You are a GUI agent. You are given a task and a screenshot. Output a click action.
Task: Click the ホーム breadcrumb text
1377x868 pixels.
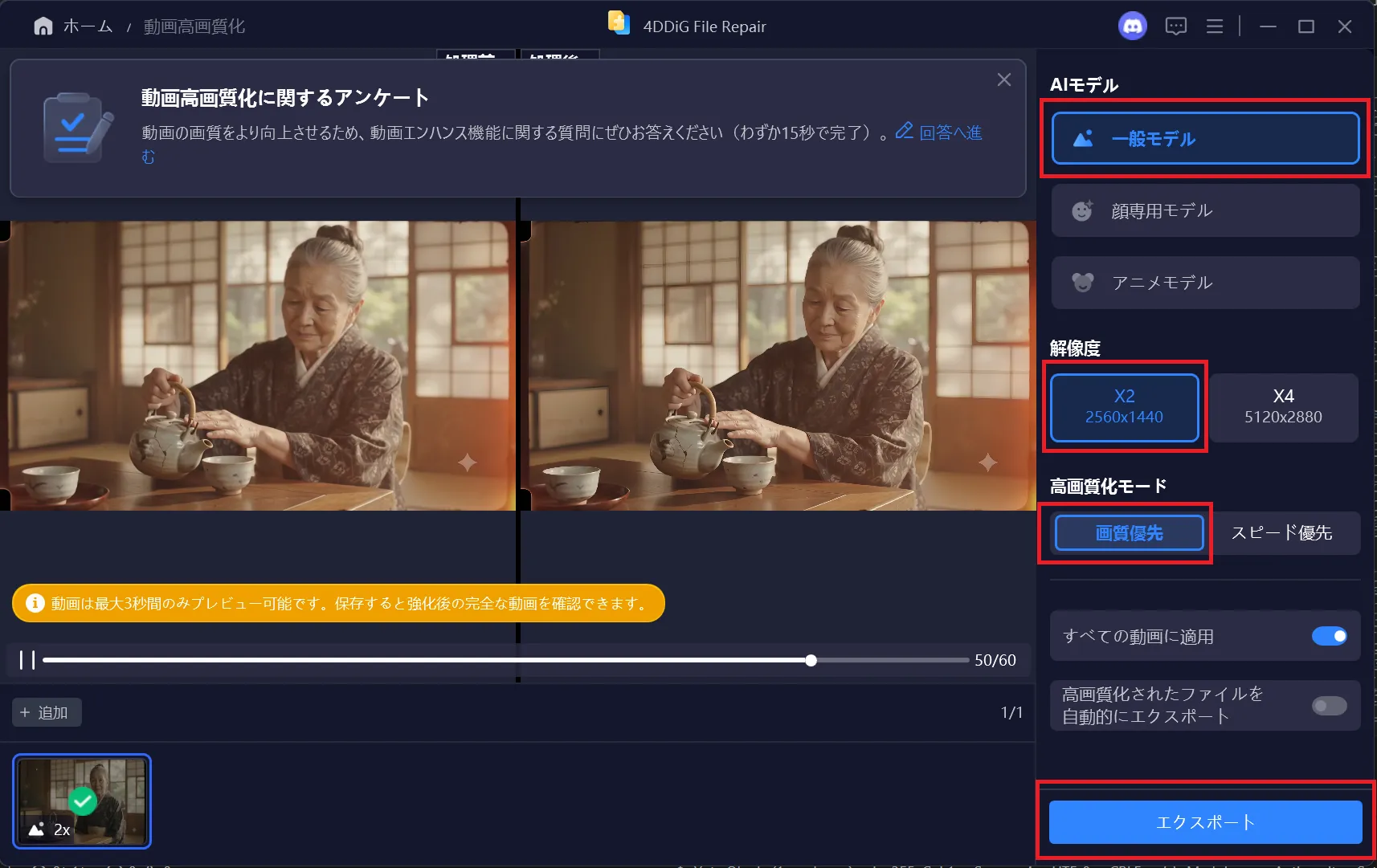click(88, 26)
